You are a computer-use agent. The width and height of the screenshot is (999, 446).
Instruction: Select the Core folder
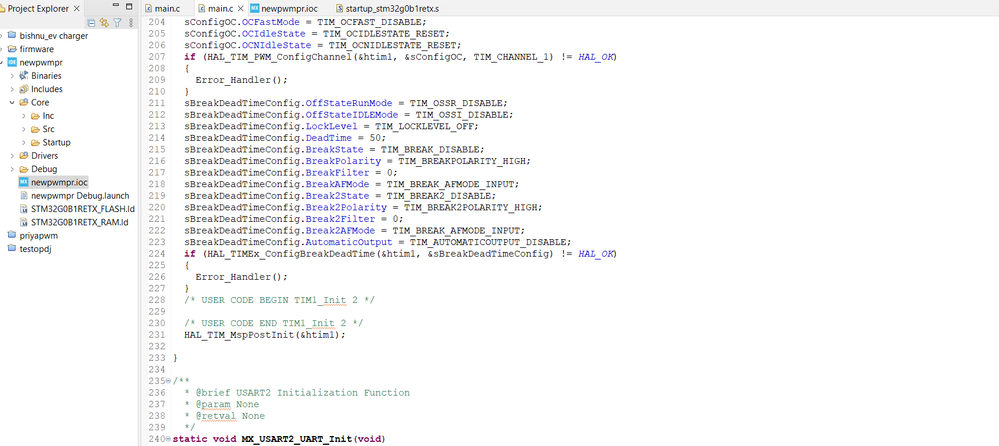(x=40, y=103)
